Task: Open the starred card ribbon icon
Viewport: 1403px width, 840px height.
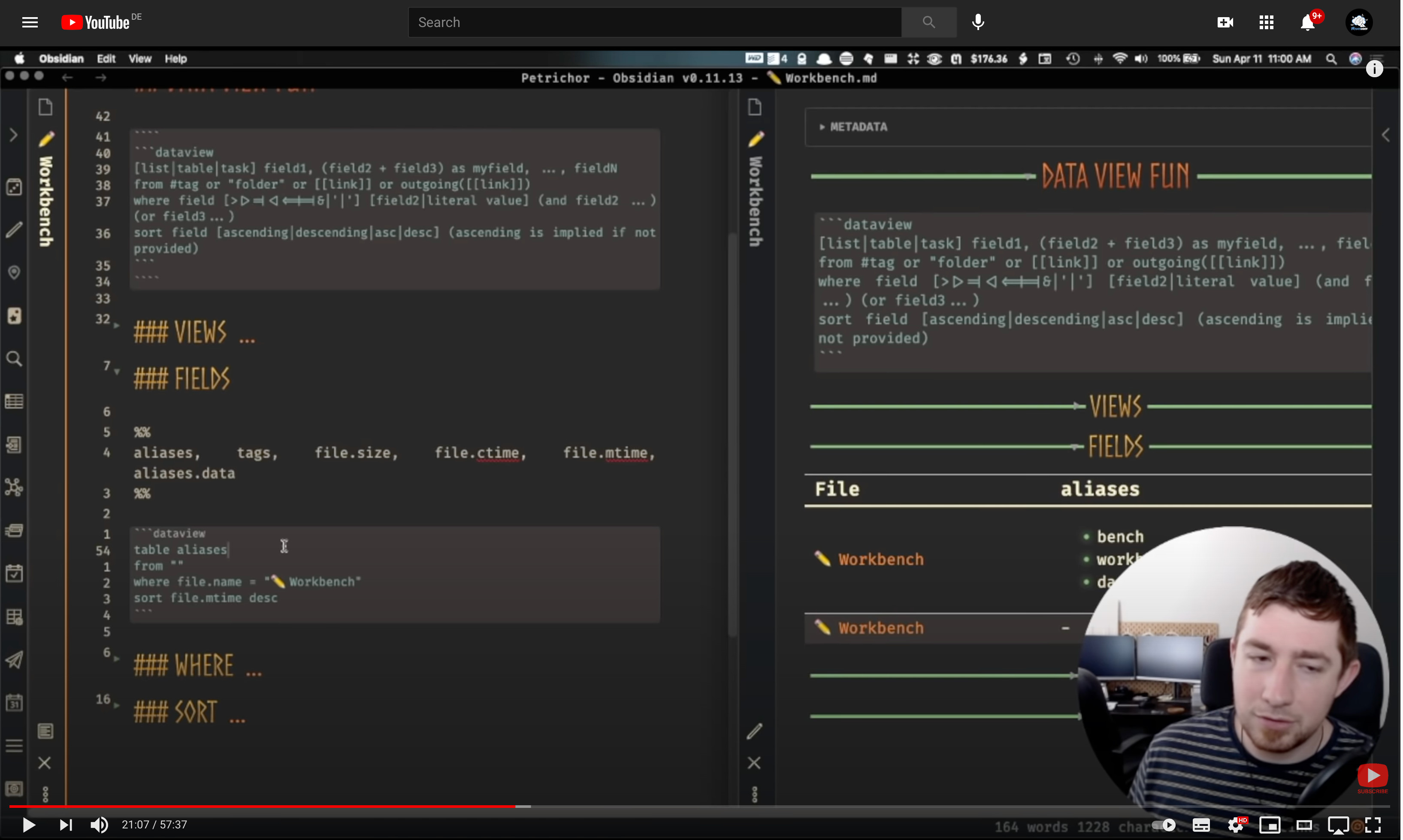Action: (14, 315)
